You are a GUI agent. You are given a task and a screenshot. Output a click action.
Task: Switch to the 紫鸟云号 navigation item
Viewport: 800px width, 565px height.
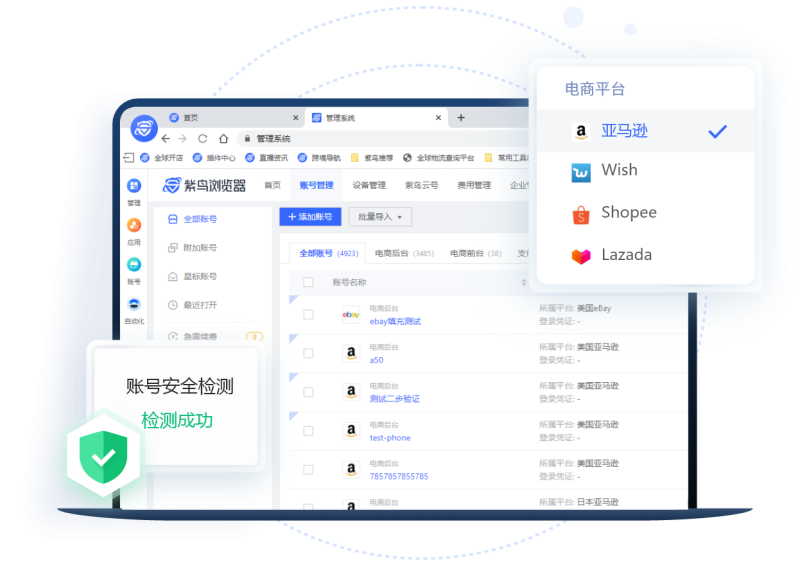421,185
